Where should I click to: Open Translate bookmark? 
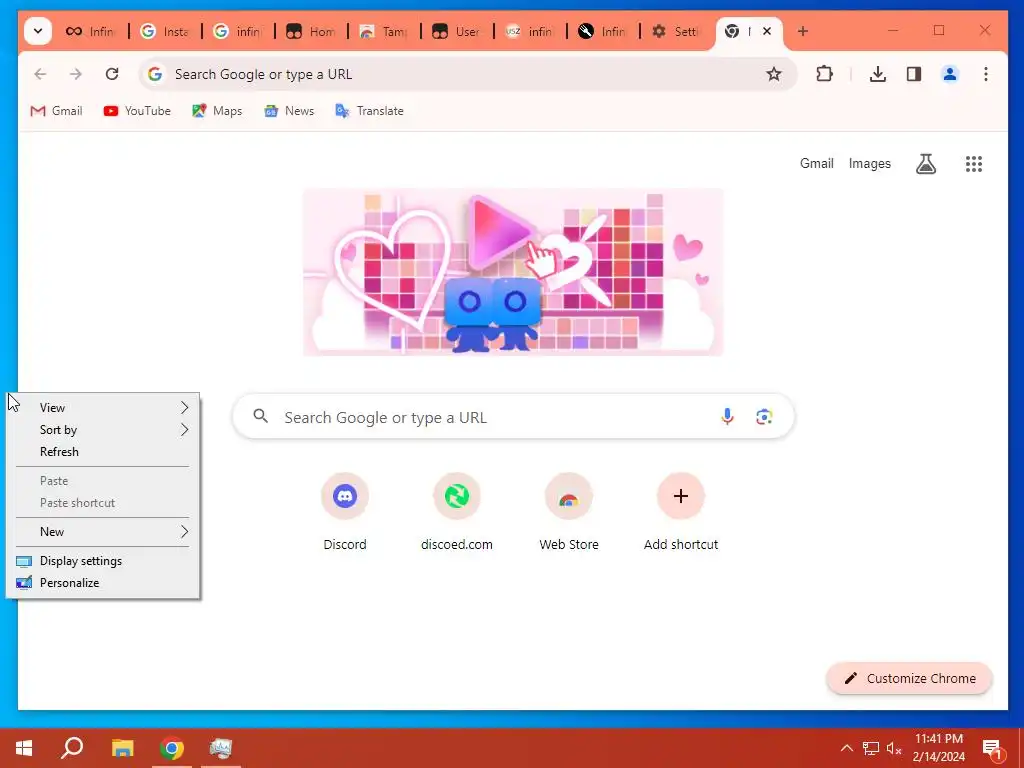click(370, 111)
